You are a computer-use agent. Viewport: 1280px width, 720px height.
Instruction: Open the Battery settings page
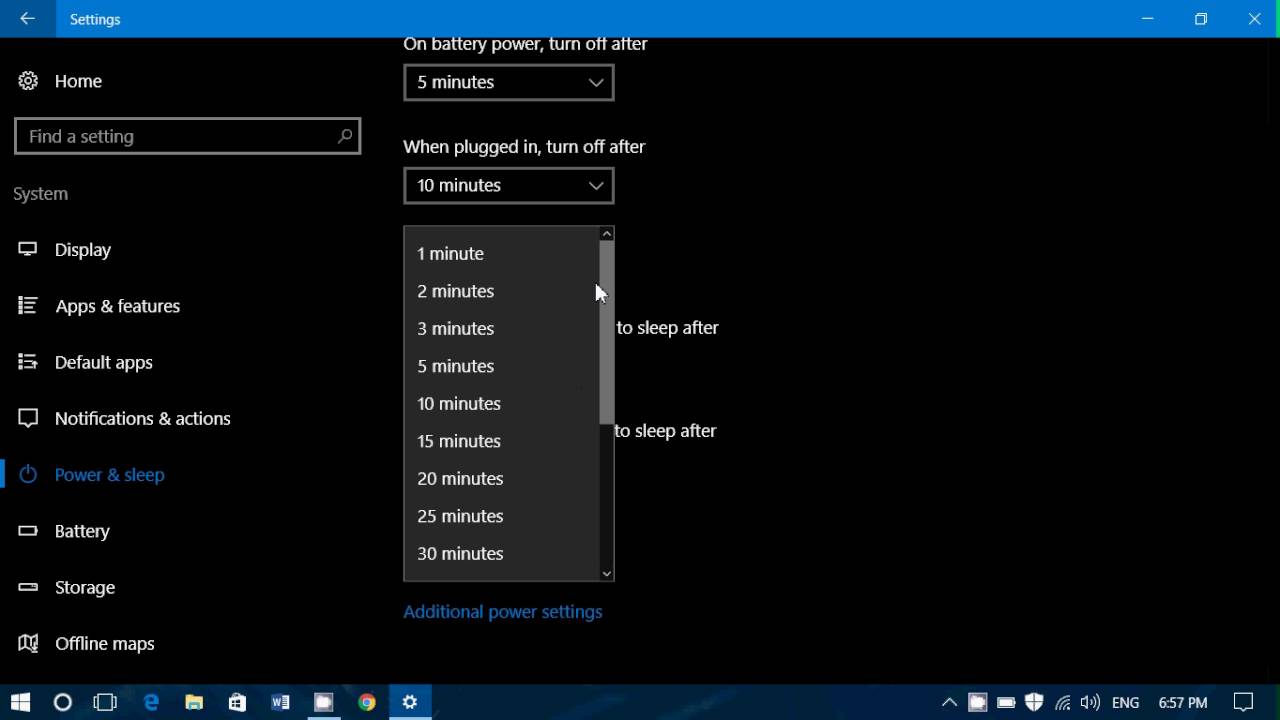pos(82,531)
